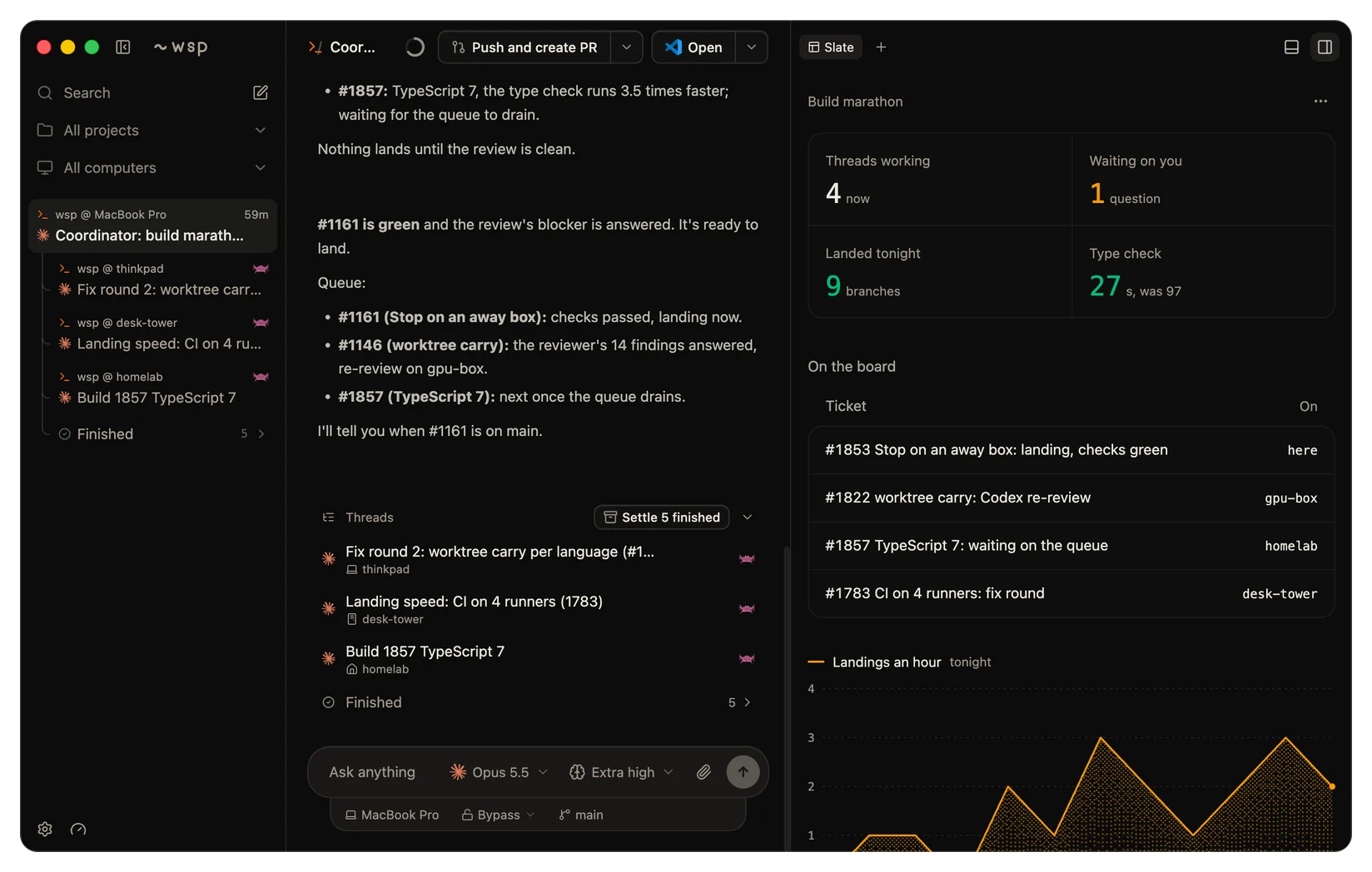The image size is (1372, 872).
Task: Click Push and create PR button
Action: coord(524,47)
